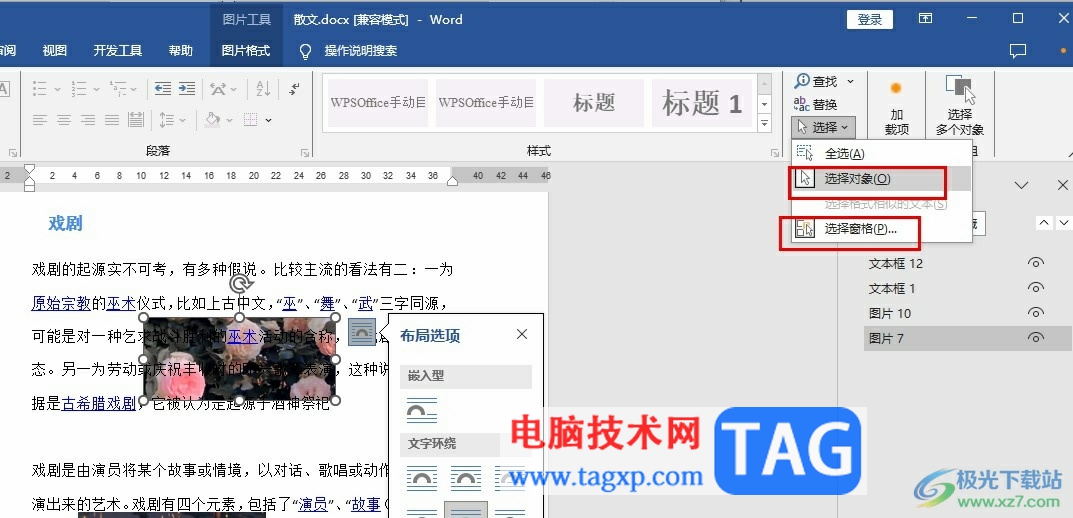
Task: Expand the styles gallery more arrow
Action: [764, 124]
